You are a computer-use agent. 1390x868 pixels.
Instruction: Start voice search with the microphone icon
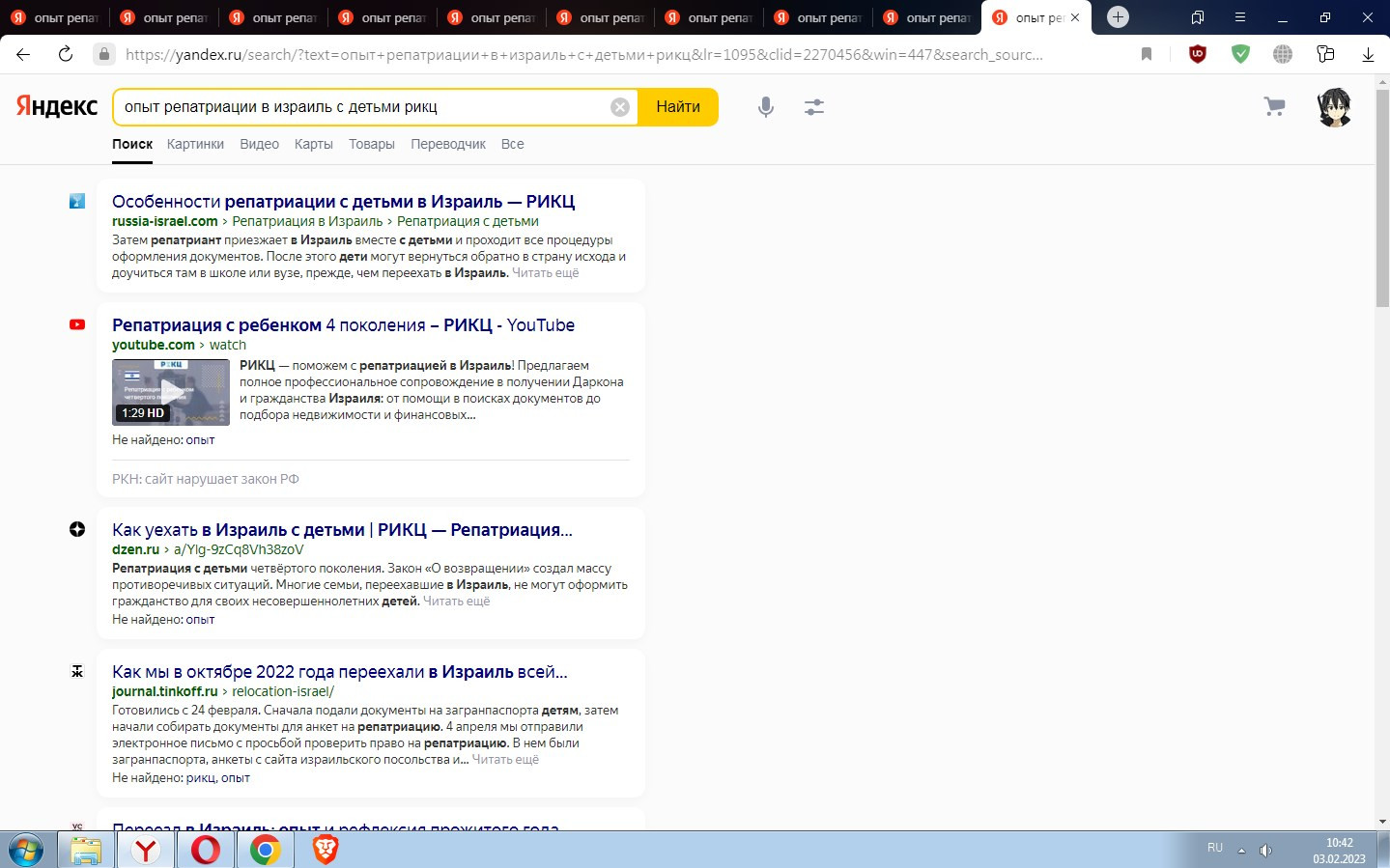[x=766, y=107]
